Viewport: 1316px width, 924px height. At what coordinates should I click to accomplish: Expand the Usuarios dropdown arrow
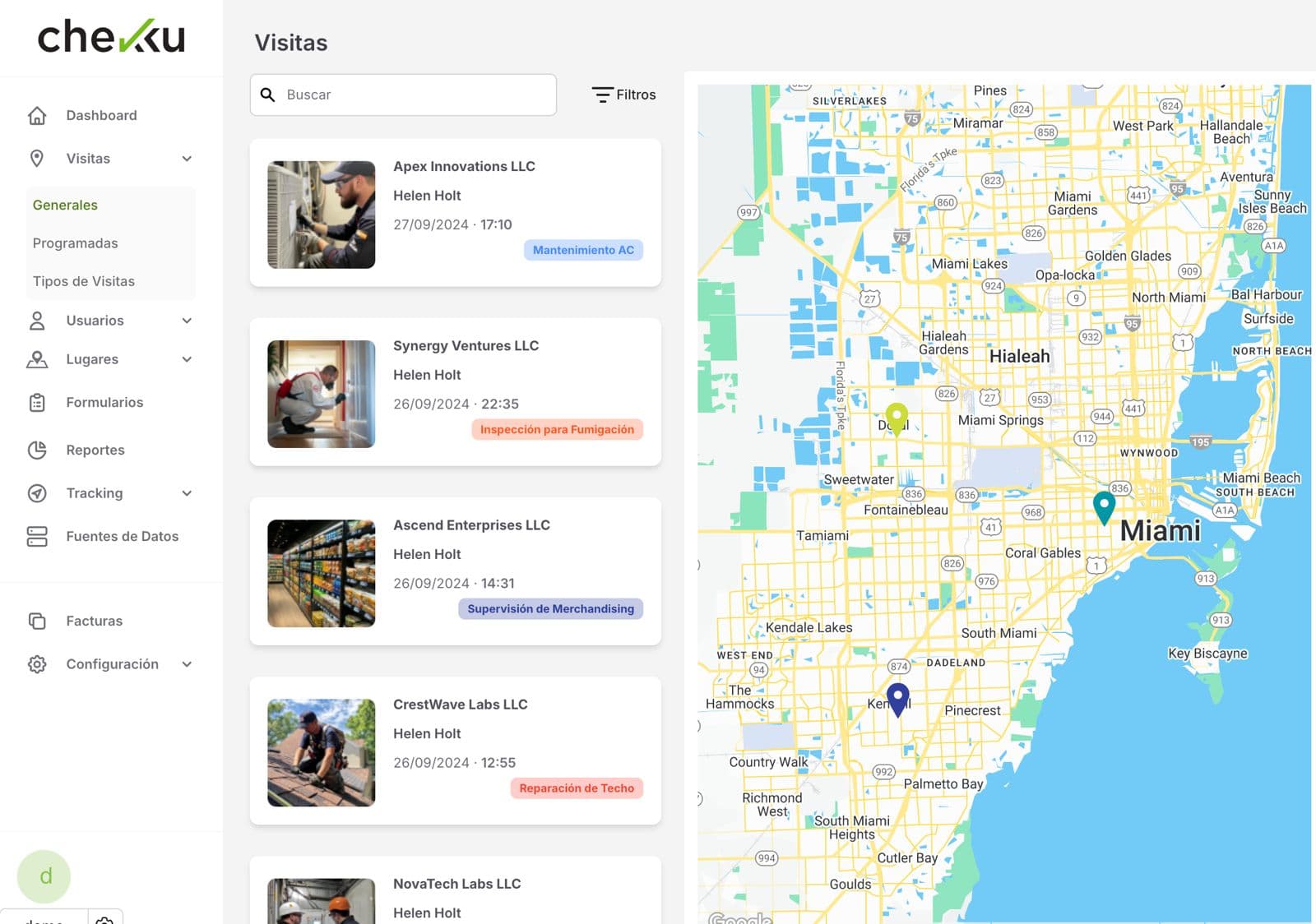pyautogui.click(x=188, y=321)
